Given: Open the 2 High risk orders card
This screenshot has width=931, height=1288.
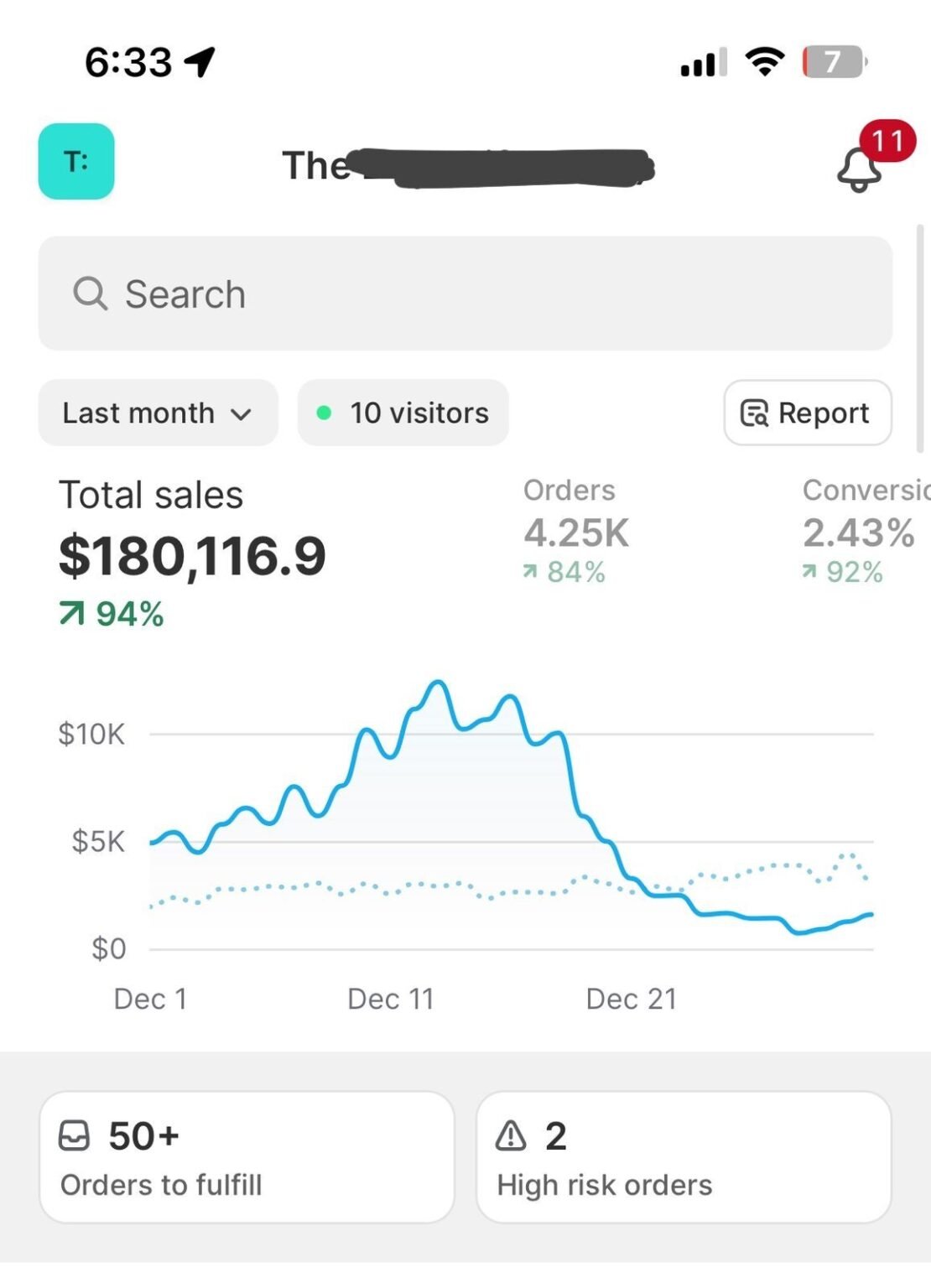Looking at the screenshot, I should (x=683, y=1156).
